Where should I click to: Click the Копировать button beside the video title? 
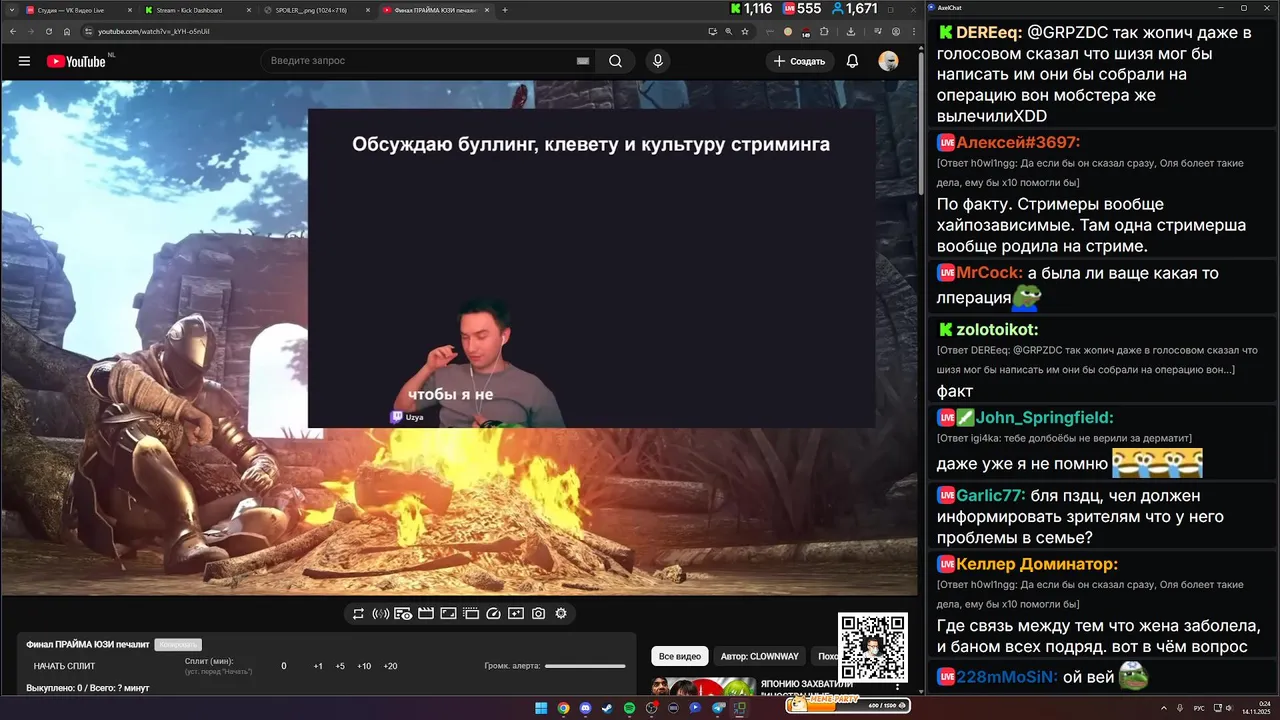click(179, 645)
